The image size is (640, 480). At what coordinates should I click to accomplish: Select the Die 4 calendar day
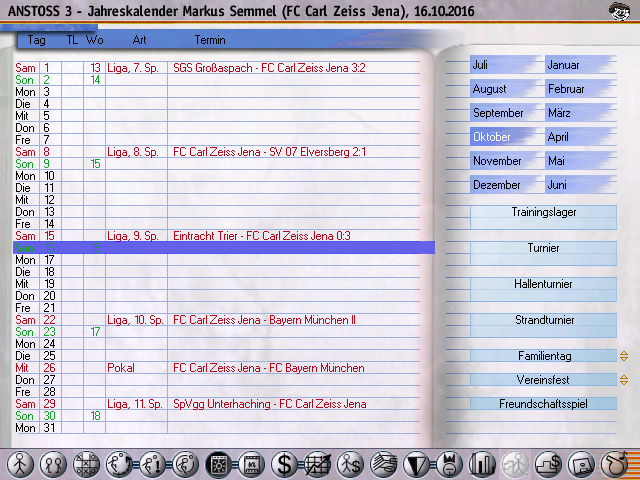click(x=35, y=104)
